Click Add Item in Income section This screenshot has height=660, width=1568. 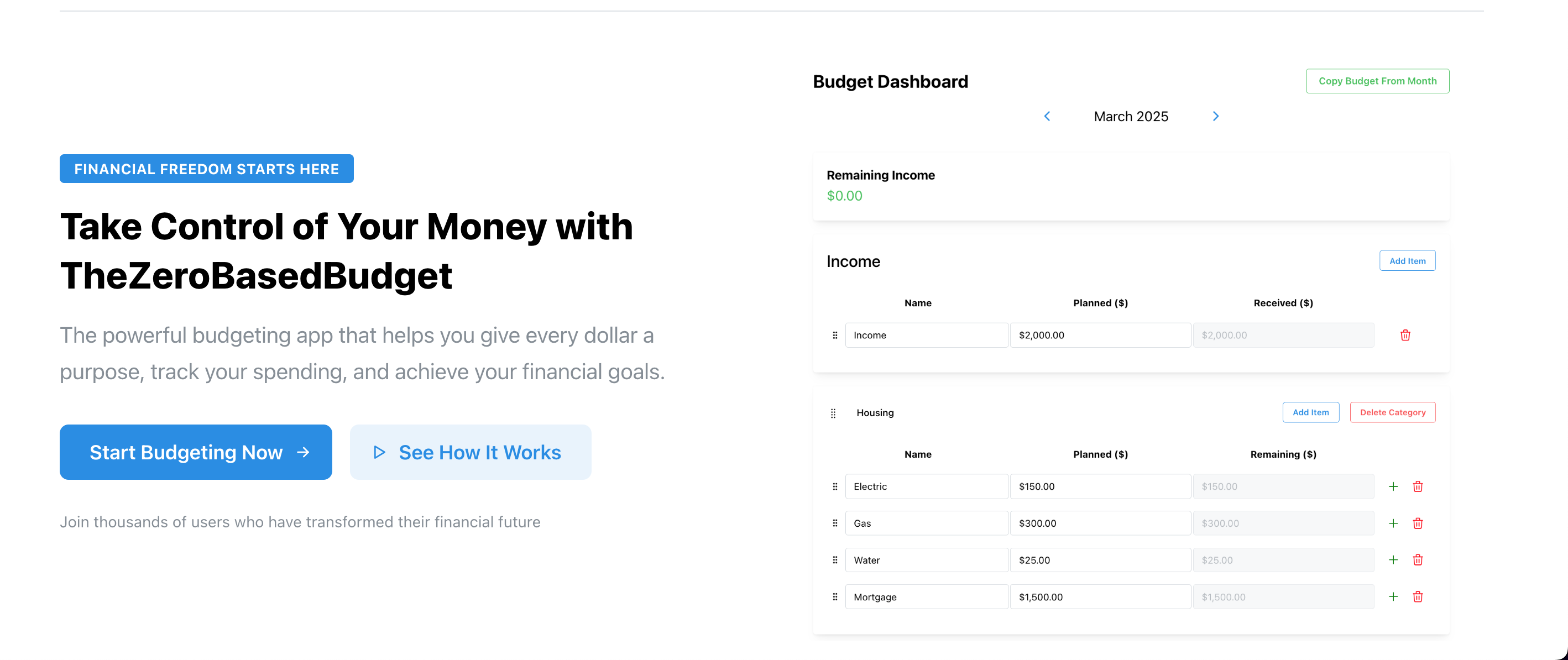pos(1407,261)
